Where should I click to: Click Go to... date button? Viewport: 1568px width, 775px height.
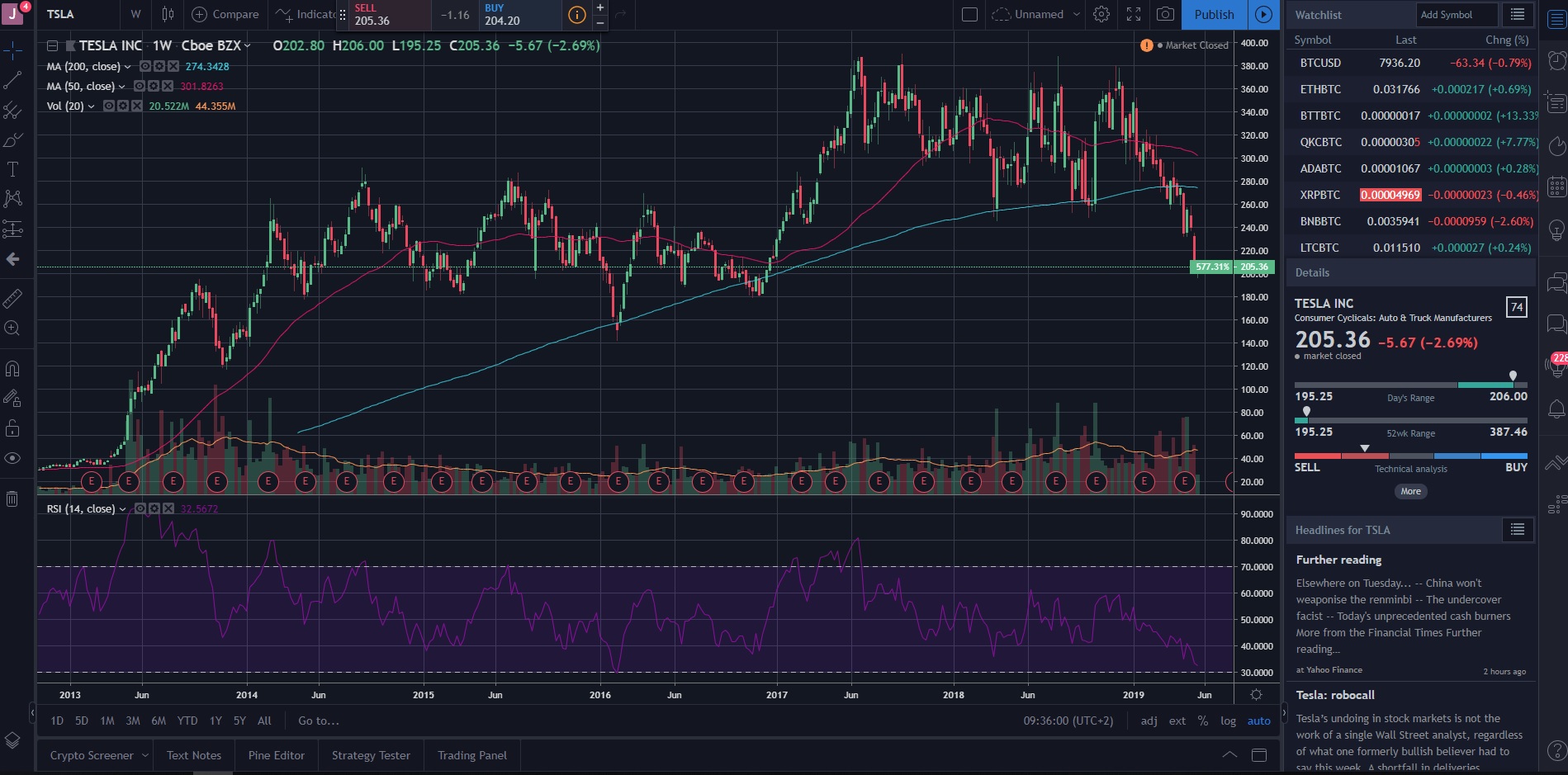319,721
